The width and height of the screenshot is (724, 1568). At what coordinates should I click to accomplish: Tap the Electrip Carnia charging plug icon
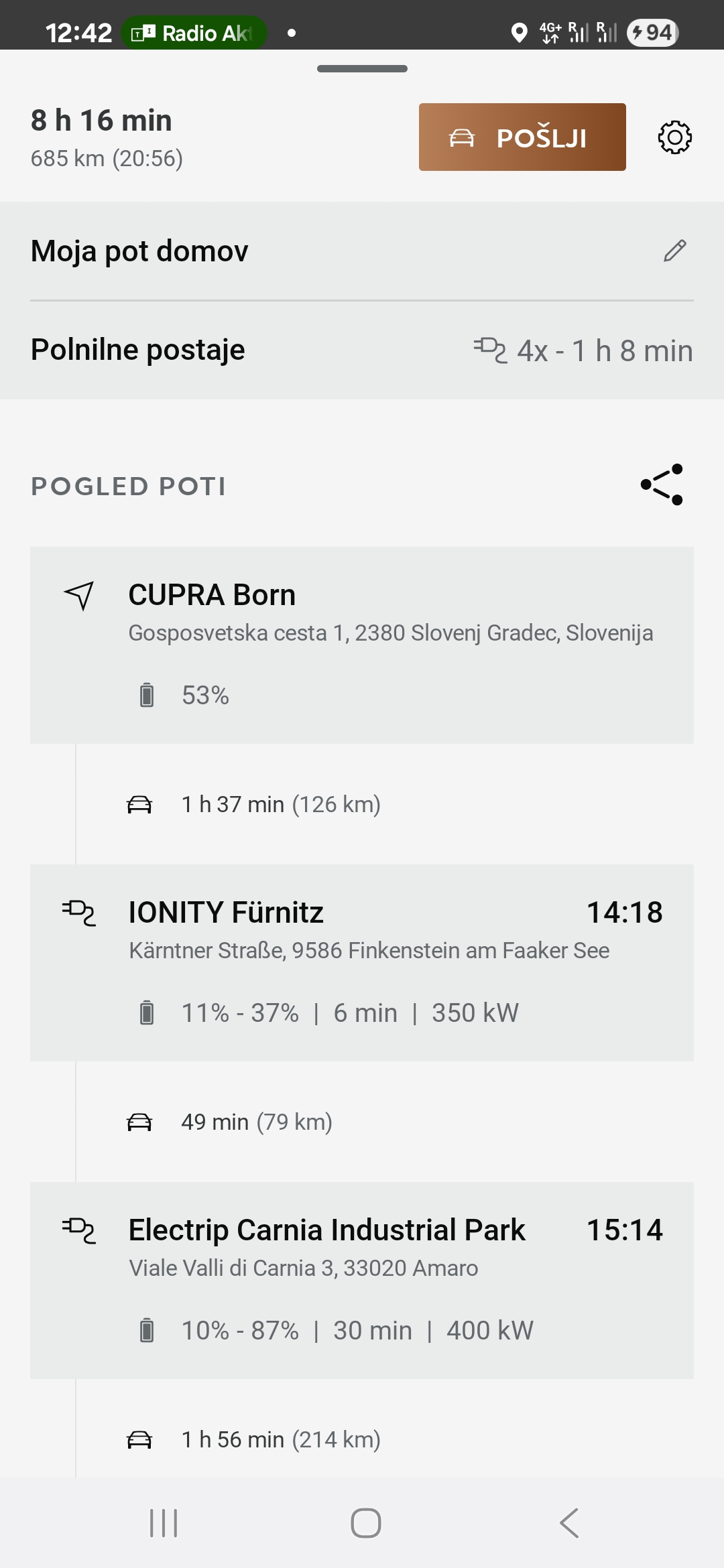coord(79,1230)
